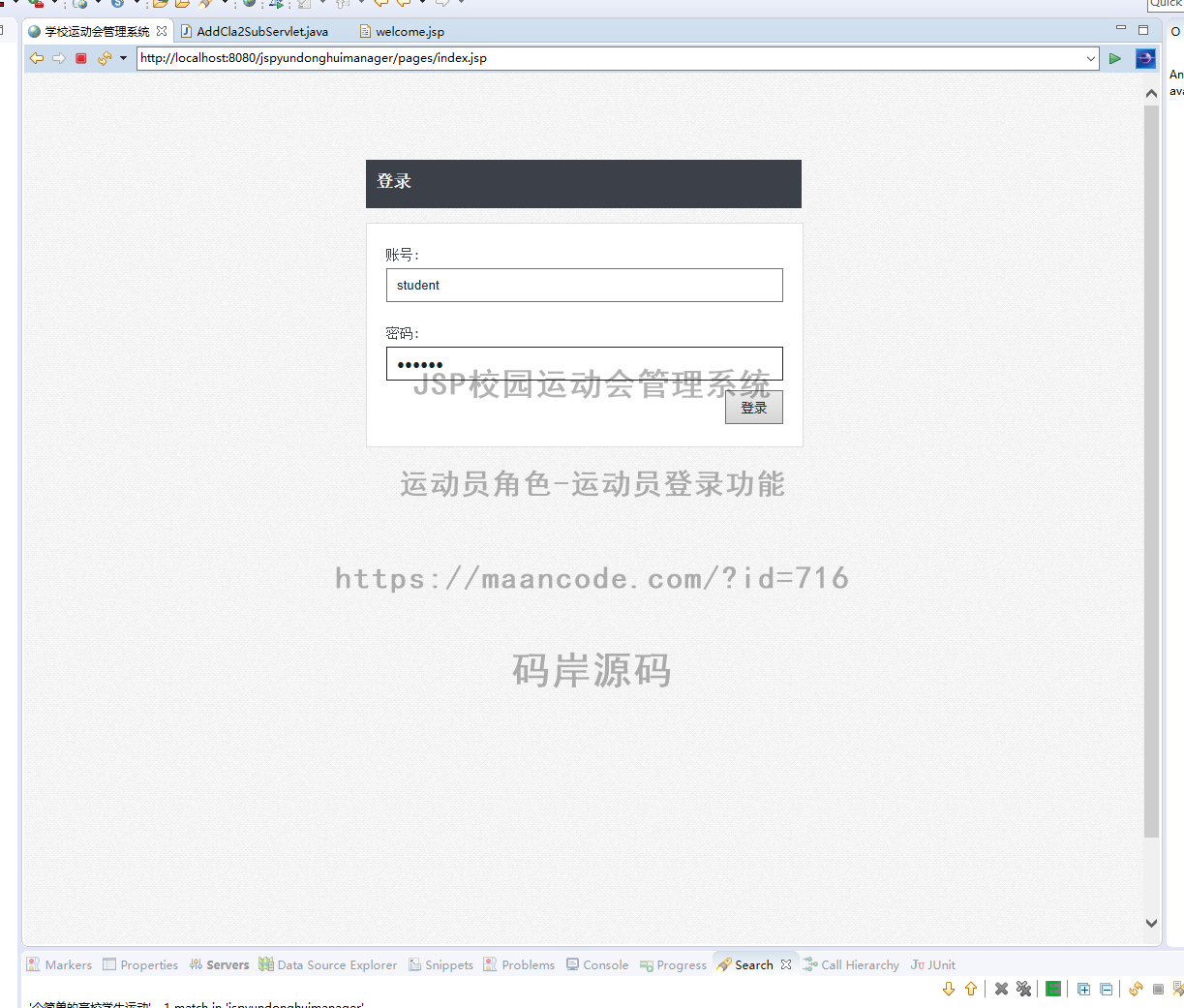Click the browser scrollbar up arrow
1184x1008 pixels.
pyautogui.click(x=1151, y=94)
